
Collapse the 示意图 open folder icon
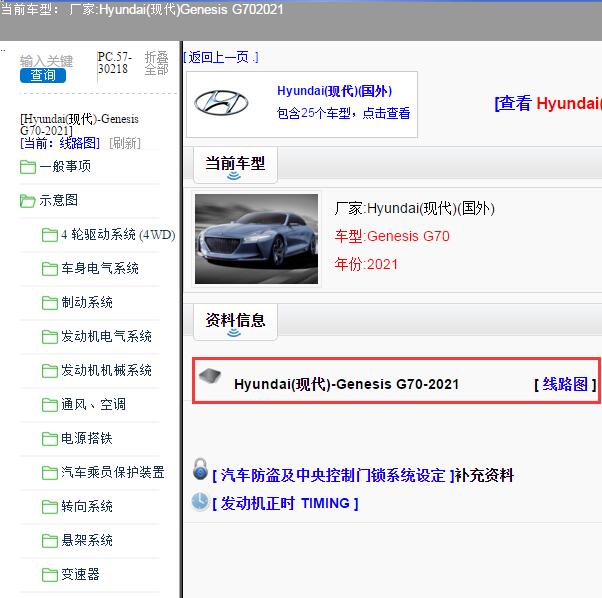(x=28, y=201)
